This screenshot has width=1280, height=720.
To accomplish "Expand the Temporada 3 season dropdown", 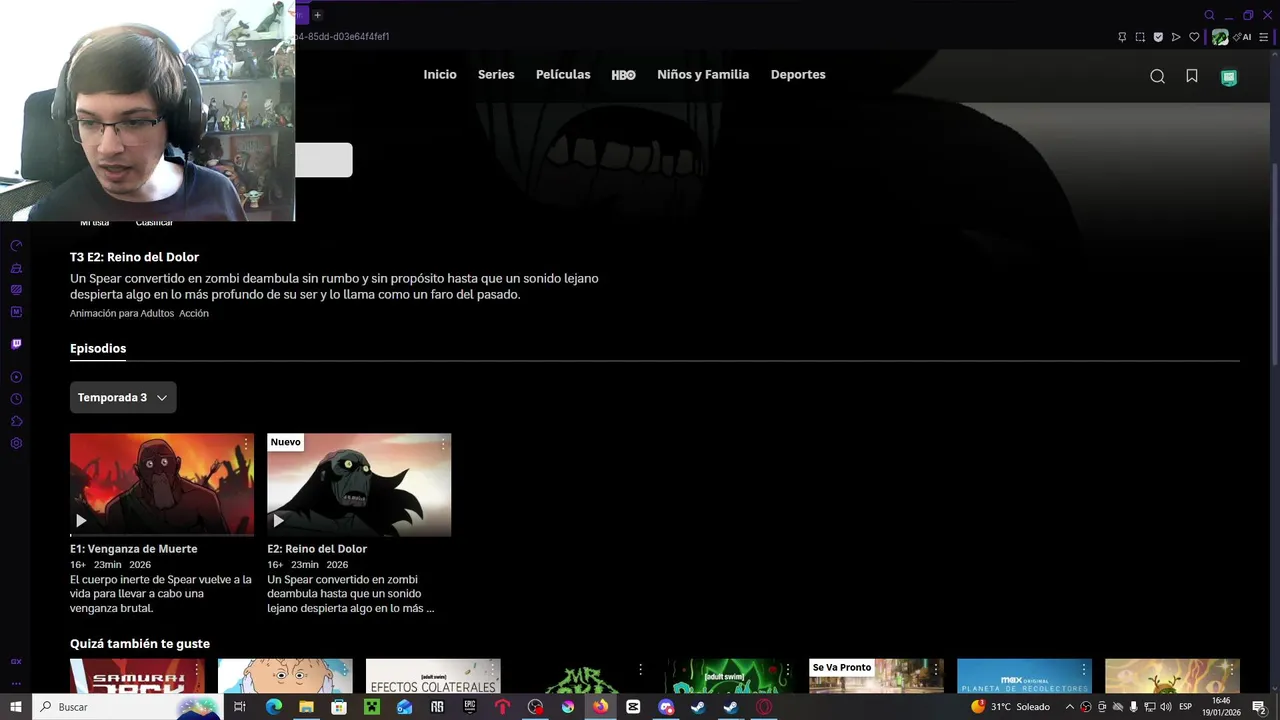I will tap(123, 397).
